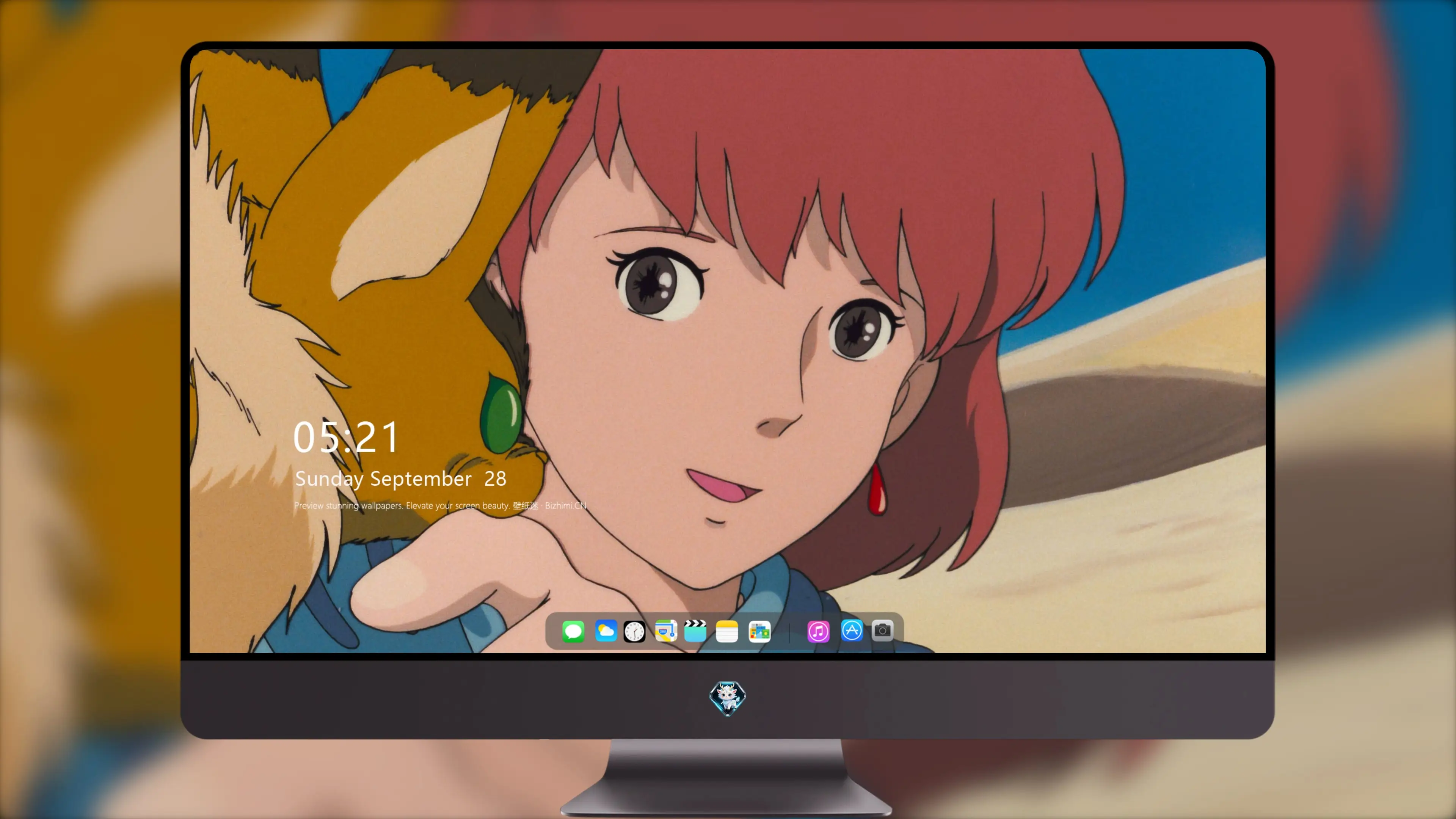Screen dimensions: 1456x819
Task: Open the Videos clapperboard app
Action: (x=695, y=631)
